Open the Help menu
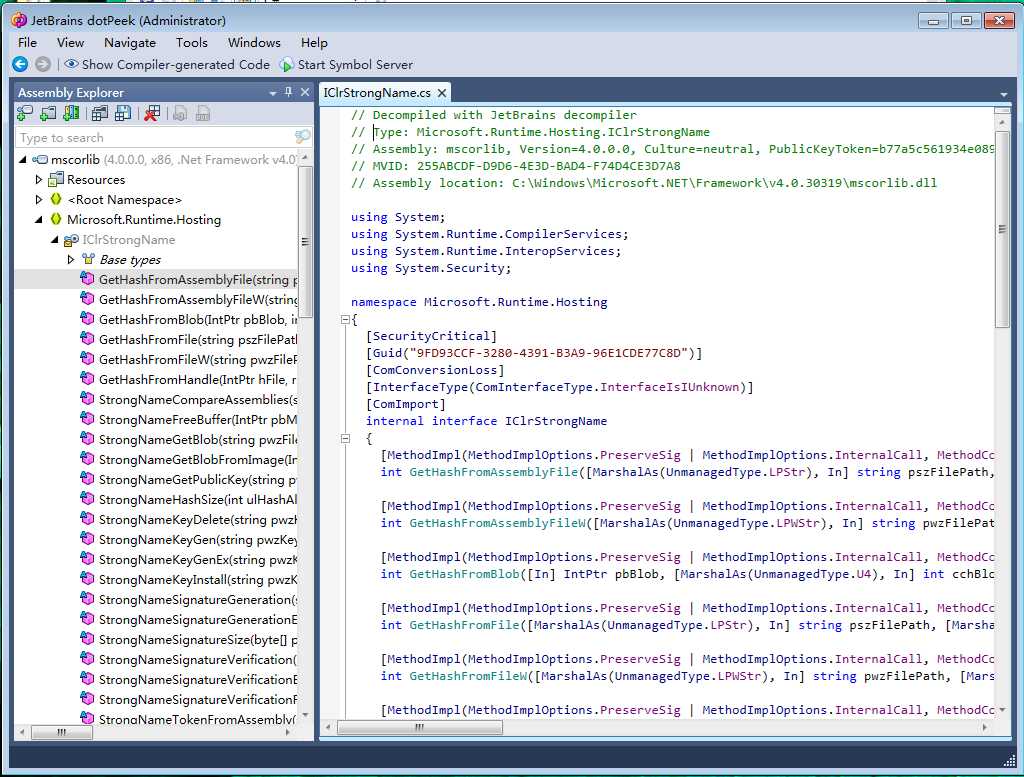The height and width of the screenshot is (777, 1024). (x=314, y=42)
